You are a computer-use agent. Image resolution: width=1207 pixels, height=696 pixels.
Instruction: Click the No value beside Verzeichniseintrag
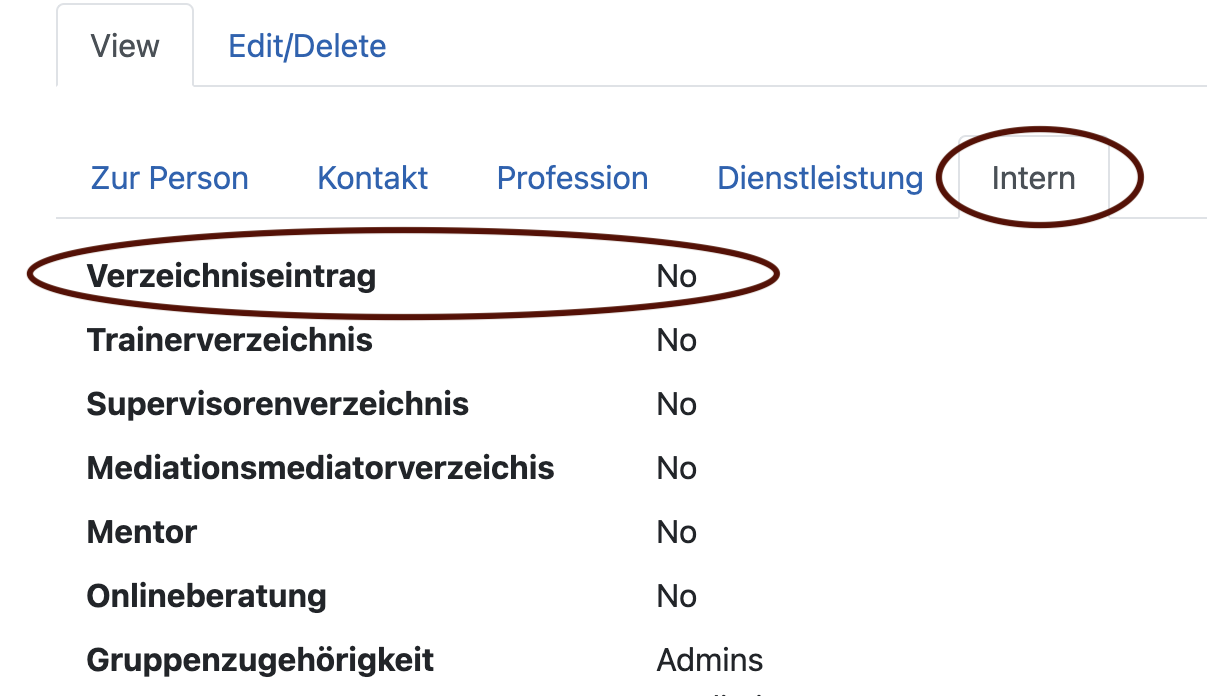point(676,276)
